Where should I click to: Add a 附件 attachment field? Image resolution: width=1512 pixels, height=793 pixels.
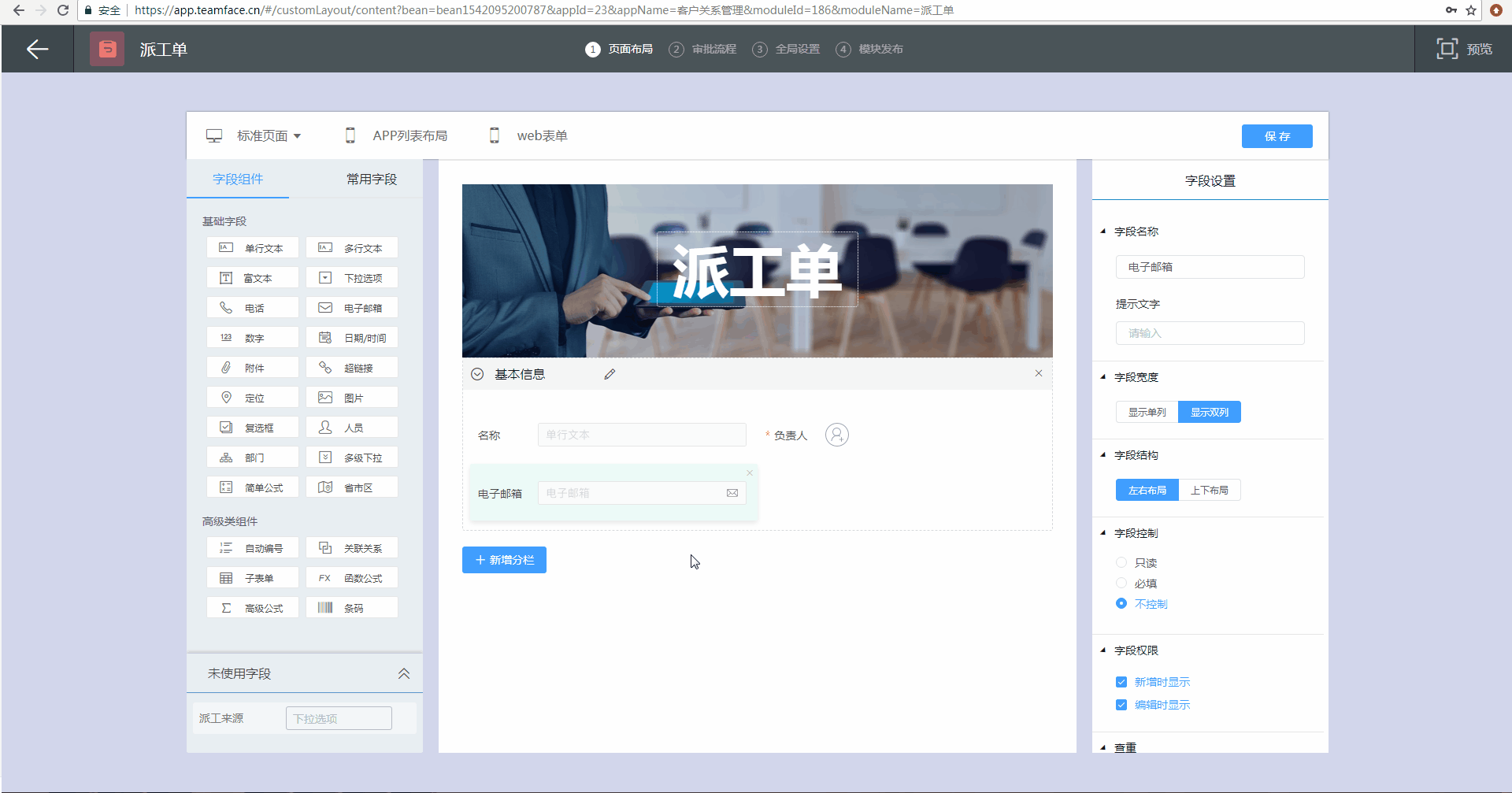tap(253, 367)
